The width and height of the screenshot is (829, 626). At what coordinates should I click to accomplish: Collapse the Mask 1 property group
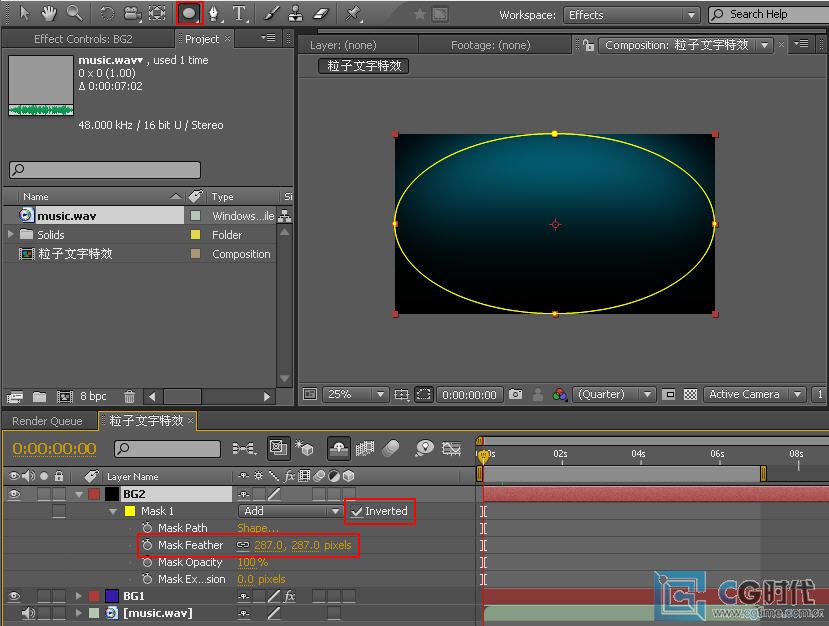pyautogui.click(x=113, y=511)
